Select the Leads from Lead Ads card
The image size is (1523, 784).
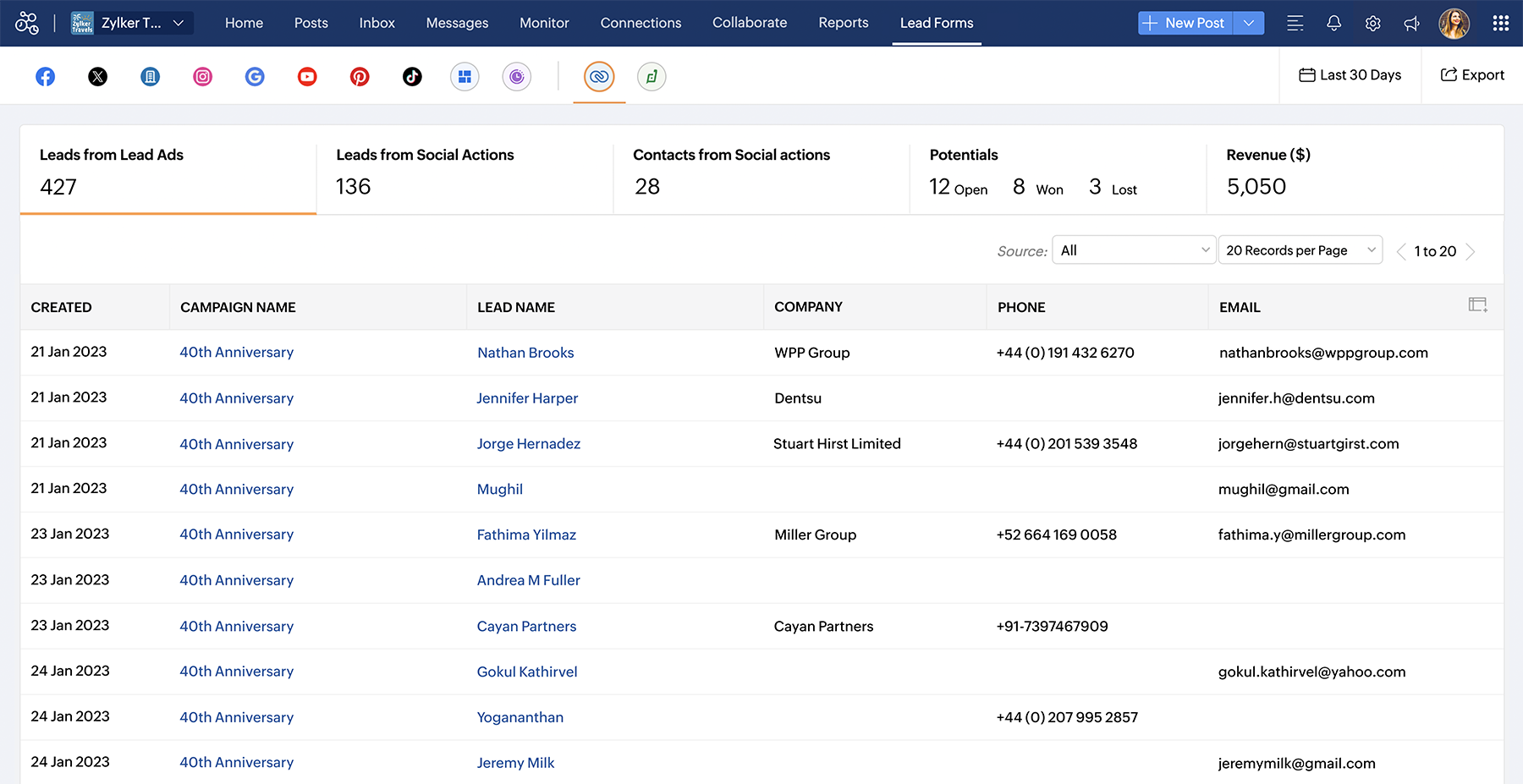pos(168,170)
